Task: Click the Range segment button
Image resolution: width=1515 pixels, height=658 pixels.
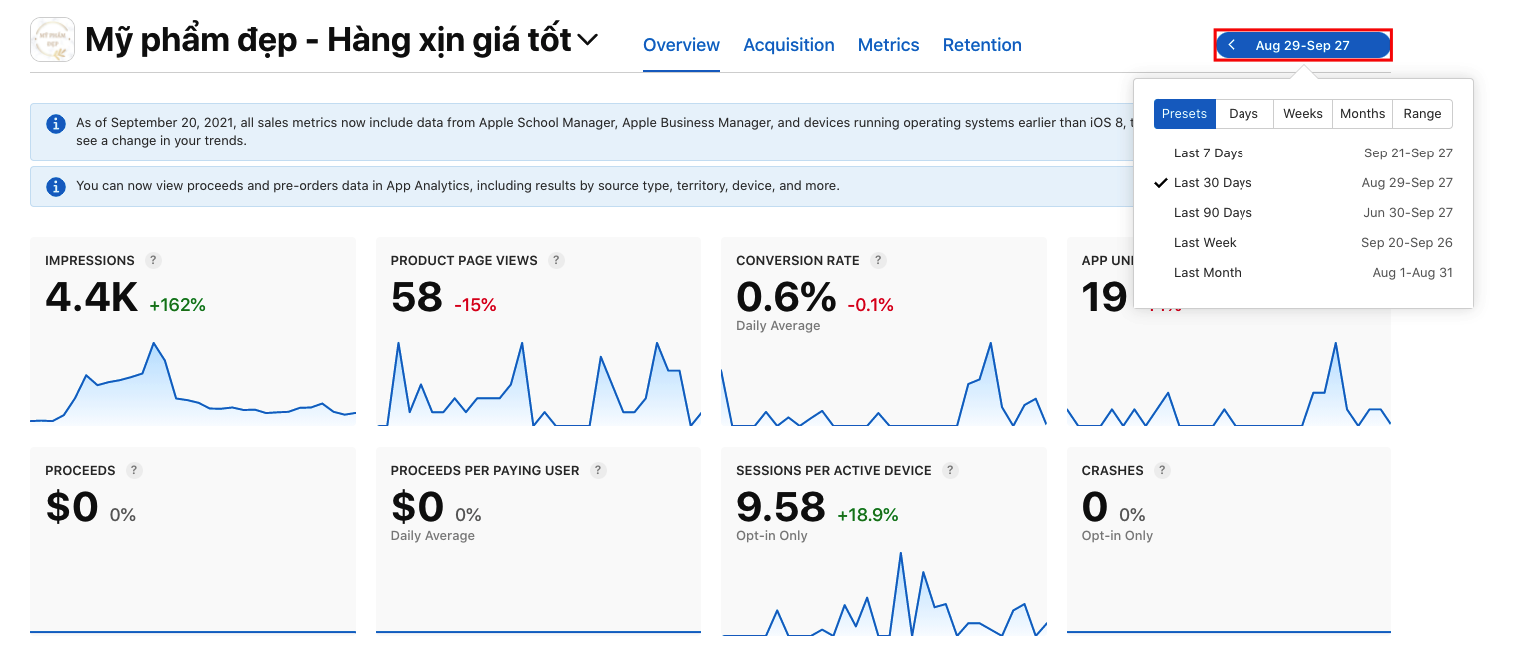Action: click(1421, 114)
